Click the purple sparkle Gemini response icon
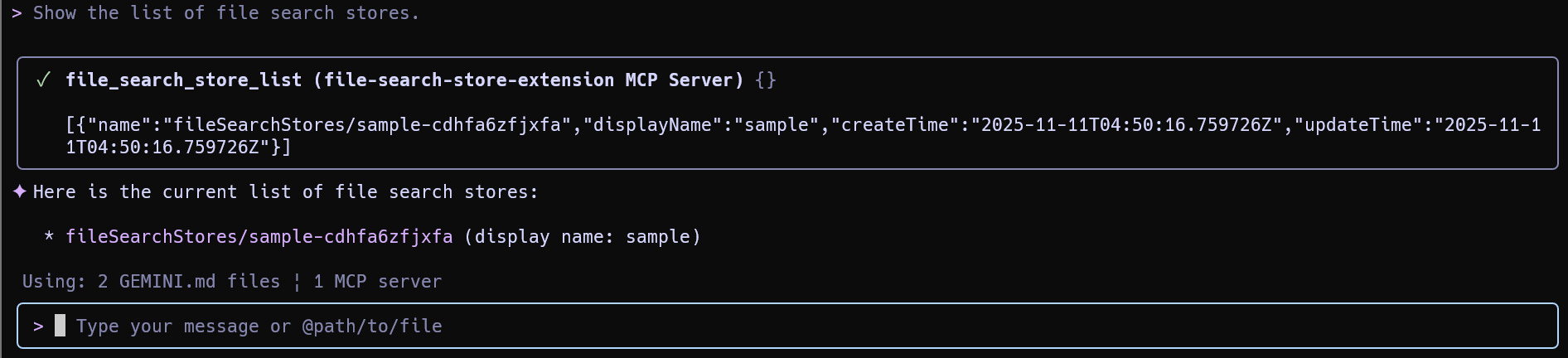 pyautogui.click(x=20, y=191)
